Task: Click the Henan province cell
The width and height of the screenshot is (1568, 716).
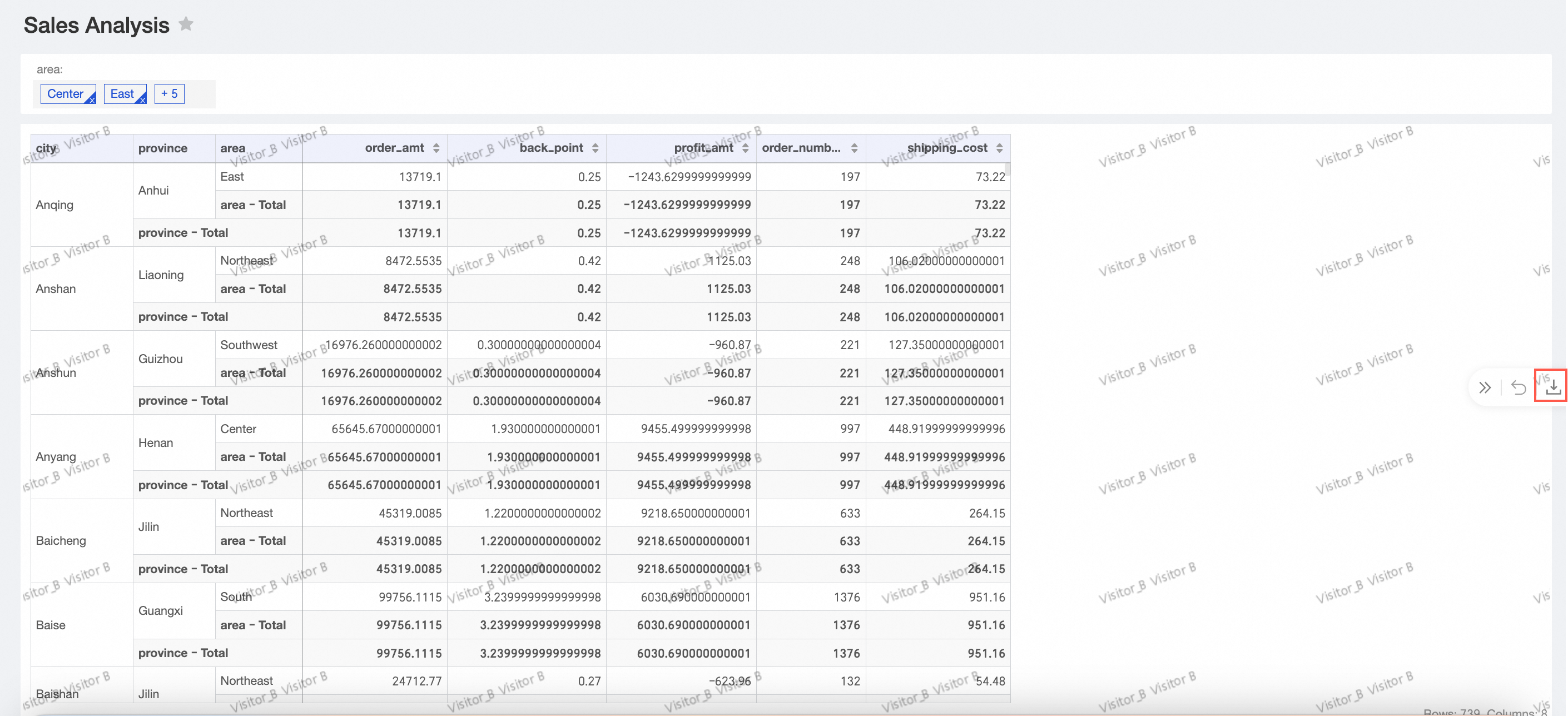Action: [155, 442]
